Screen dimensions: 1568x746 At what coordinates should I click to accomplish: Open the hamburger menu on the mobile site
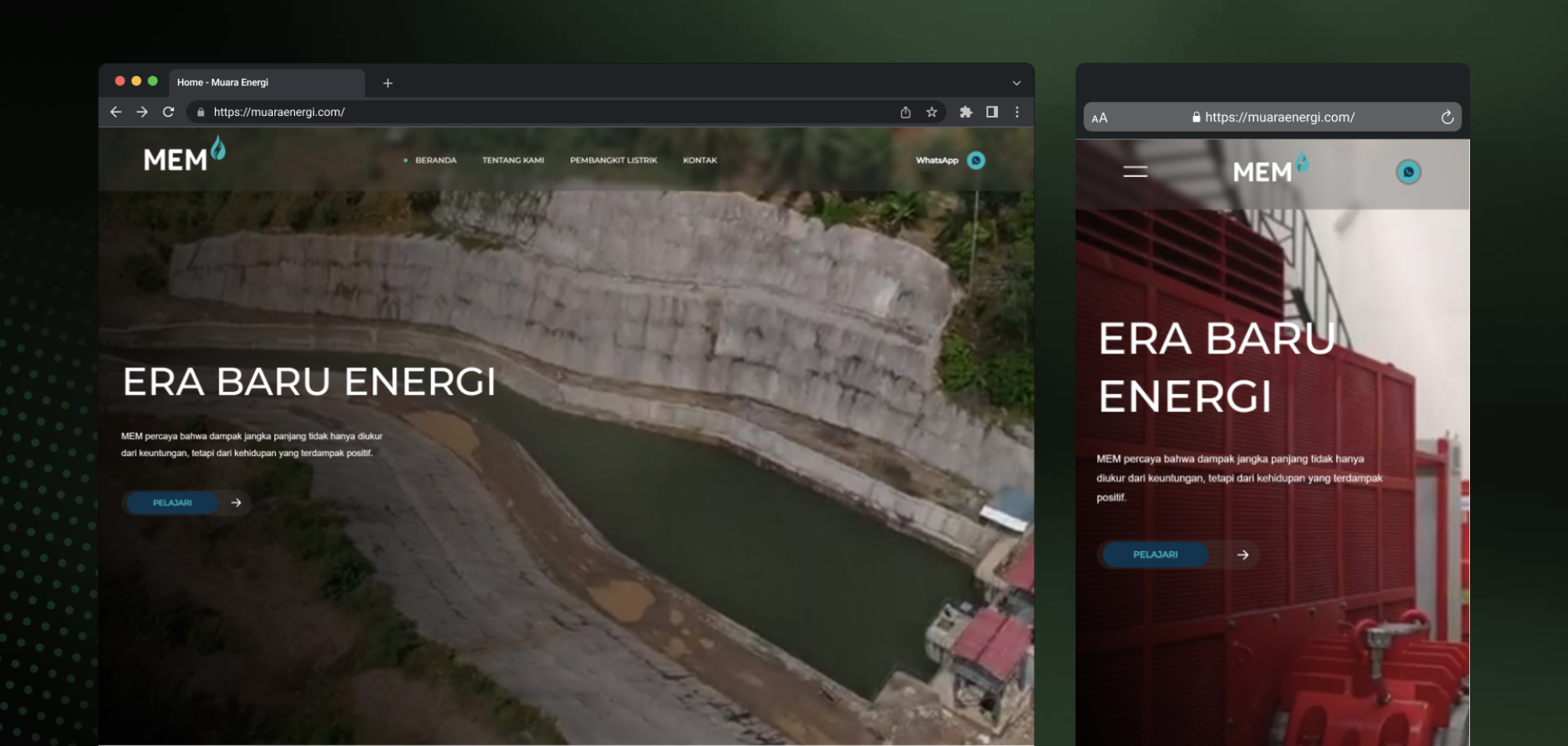coord(1134,172)
